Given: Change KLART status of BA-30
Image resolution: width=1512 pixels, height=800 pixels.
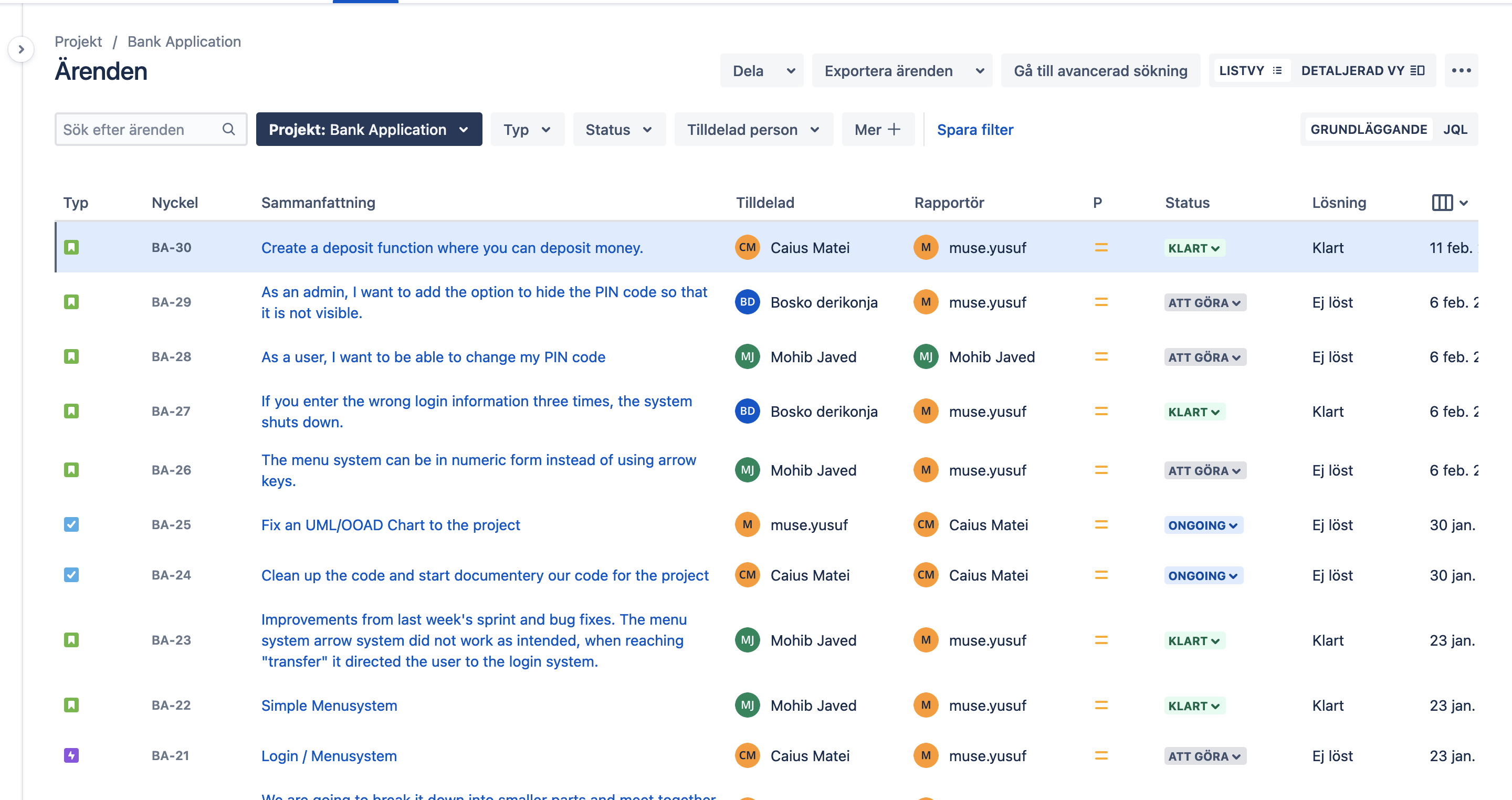Looking at the screenshot, I should pyautogui.click(x=1194, y=248).
